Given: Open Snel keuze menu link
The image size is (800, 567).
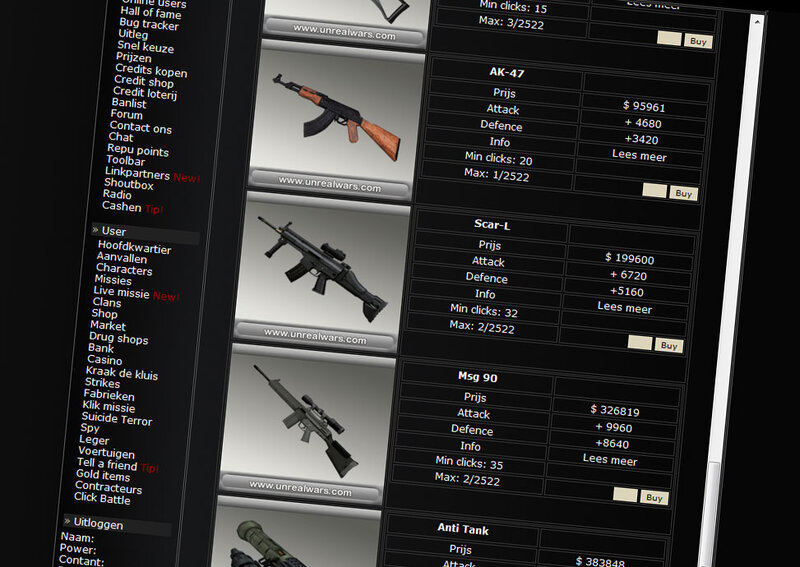Looking at the screenshot, I should pos(145,47).
